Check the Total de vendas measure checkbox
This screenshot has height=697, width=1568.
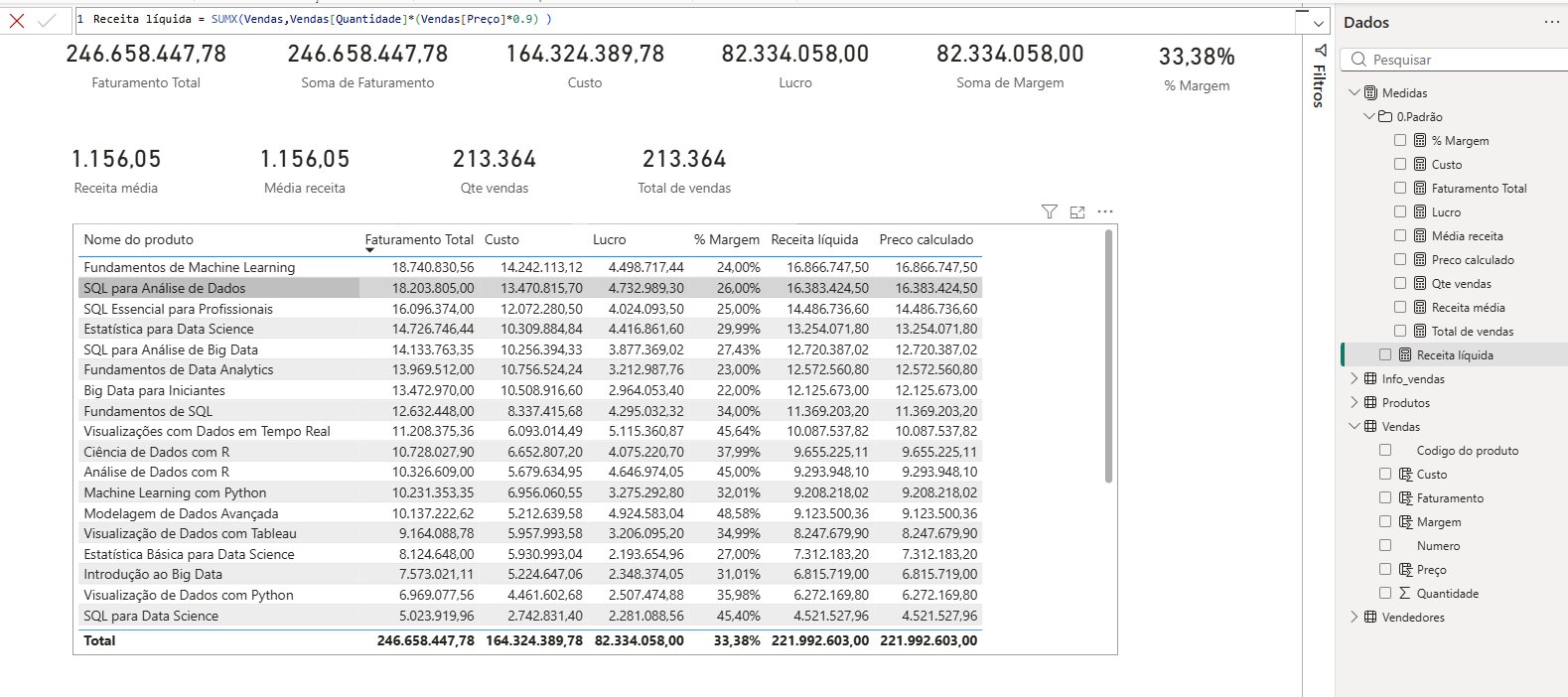click(x=1400, y=331)
